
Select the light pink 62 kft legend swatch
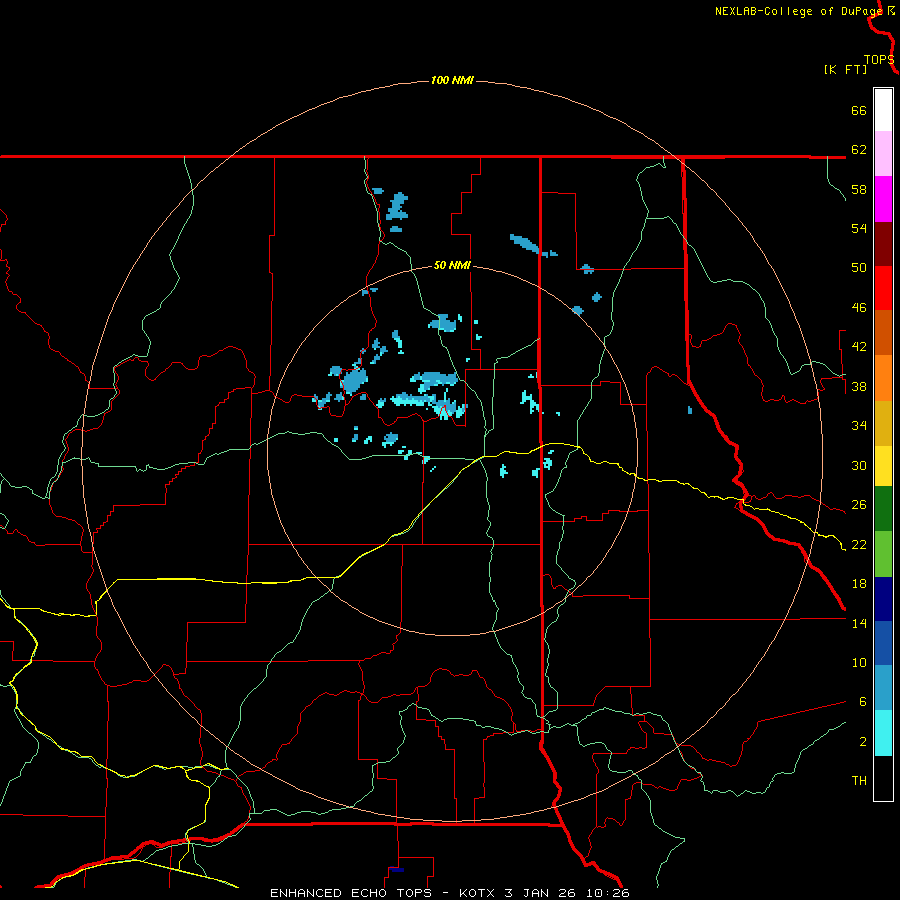883,154
